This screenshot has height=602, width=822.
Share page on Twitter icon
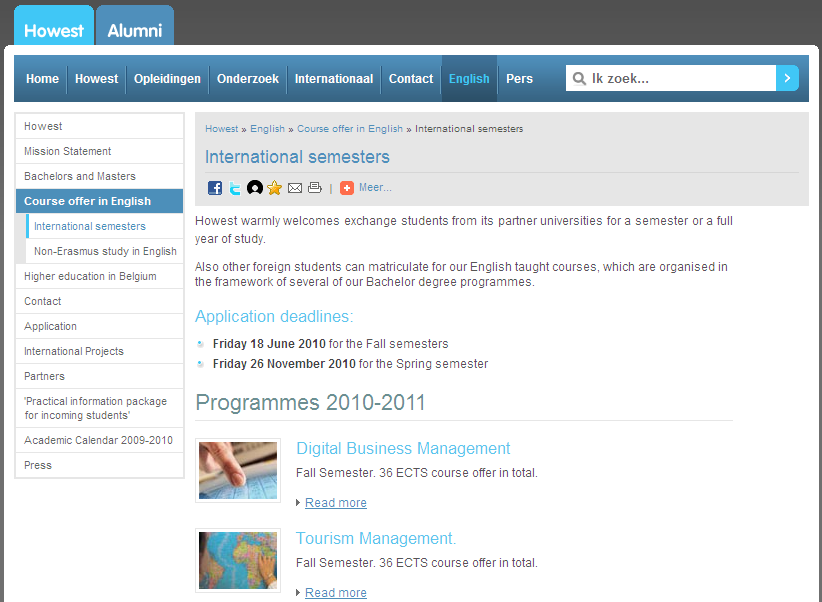[x=235, y=188]
